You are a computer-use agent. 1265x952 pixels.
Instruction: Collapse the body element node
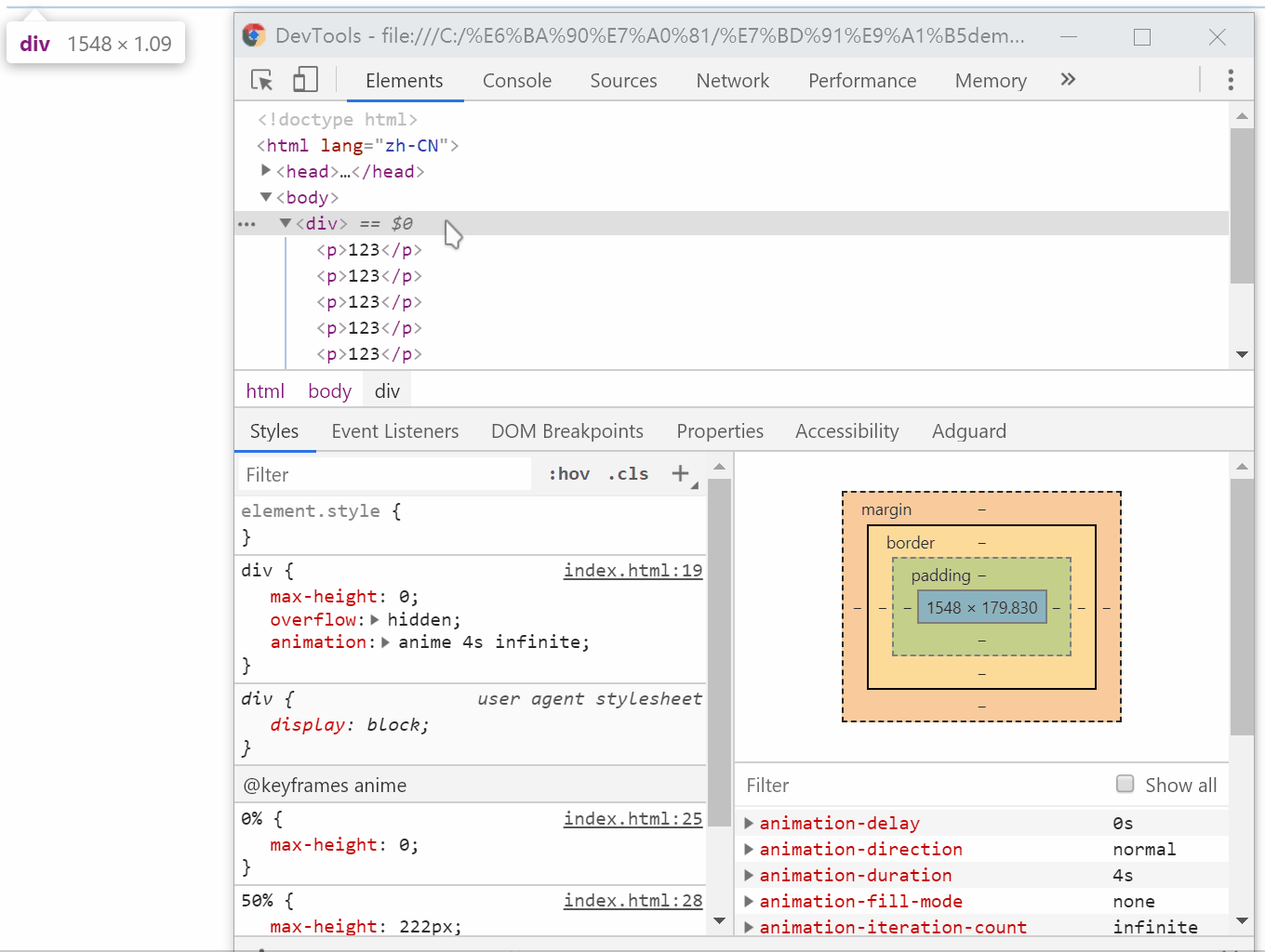pos(266,197)
